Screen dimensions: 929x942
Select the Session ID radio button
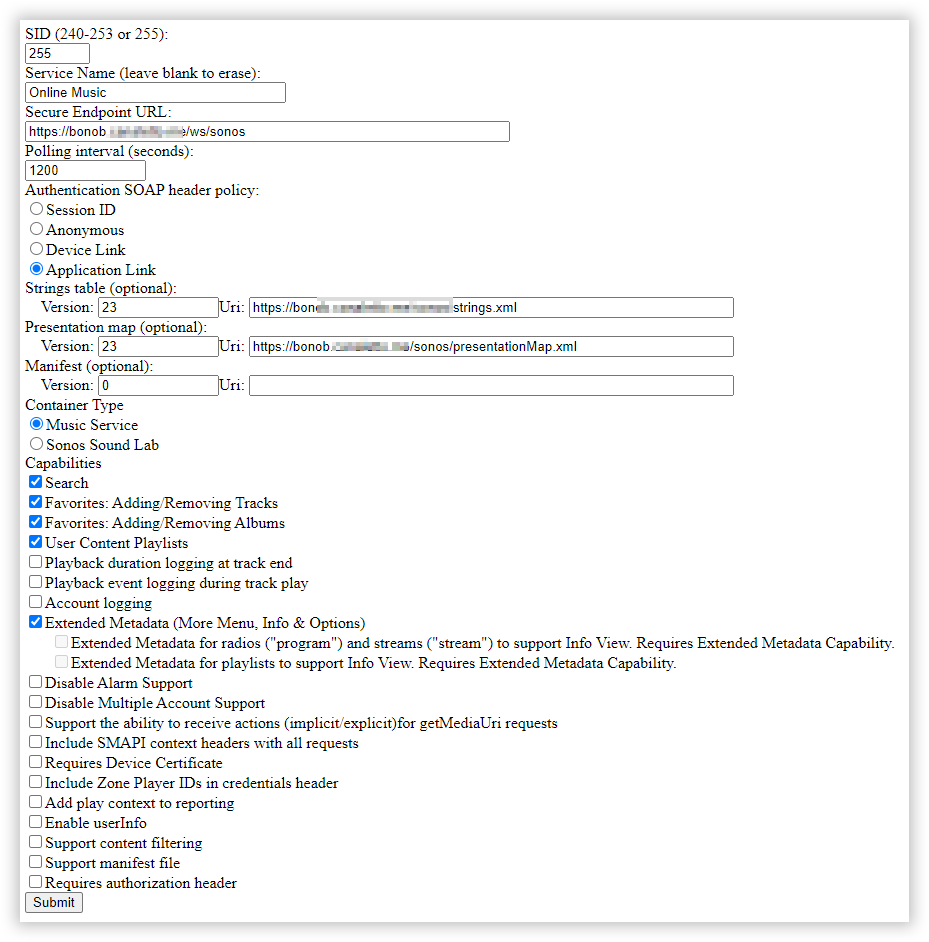pyautogui.click(x=37, y=210)
